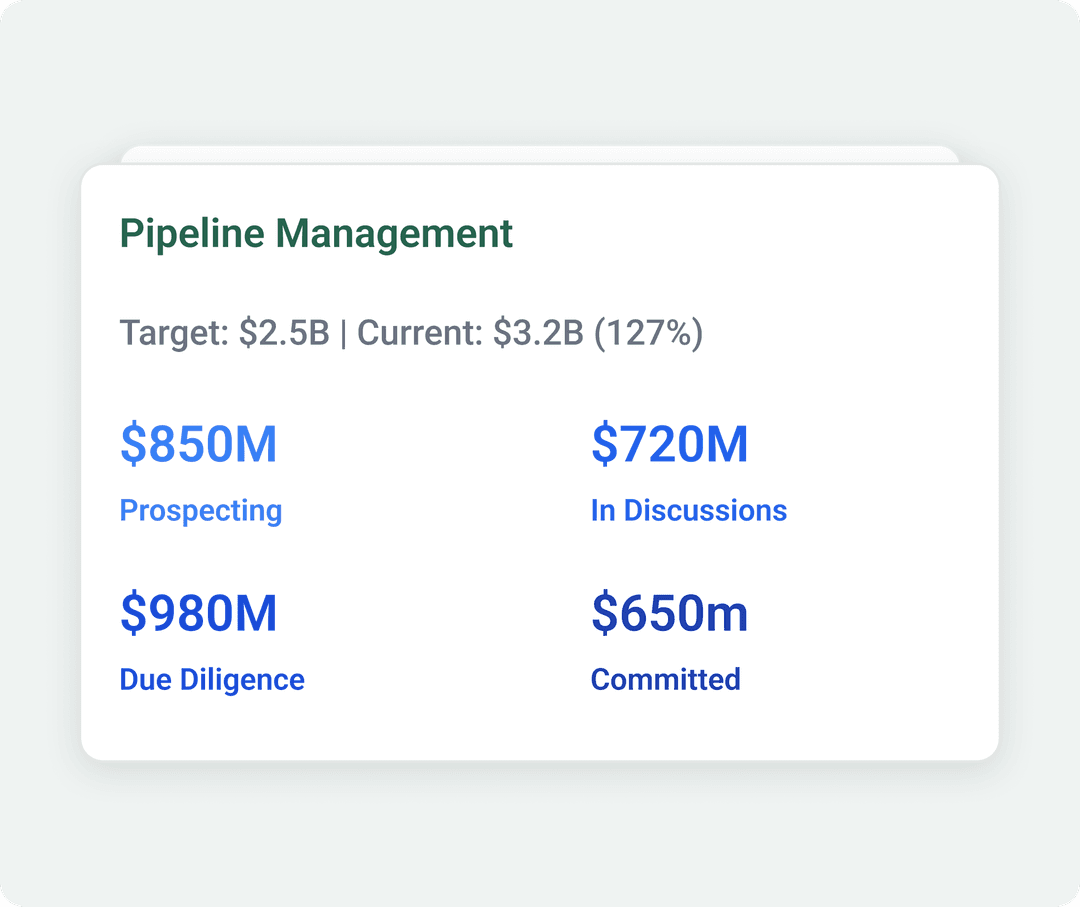The height and width of the screenshot is (907, 1080).
Task: Click the Pipeline Management heading
Action: (316, 234)
